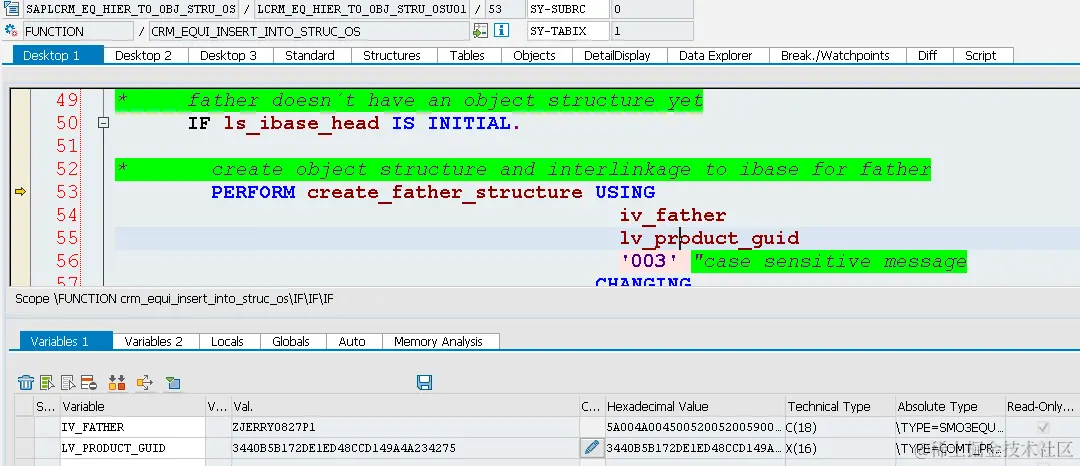1080x466 pixels.
Task: Click the CRM_EQUI_INSERT_INTO_STRUC_OS field
Action: (309, 31)
